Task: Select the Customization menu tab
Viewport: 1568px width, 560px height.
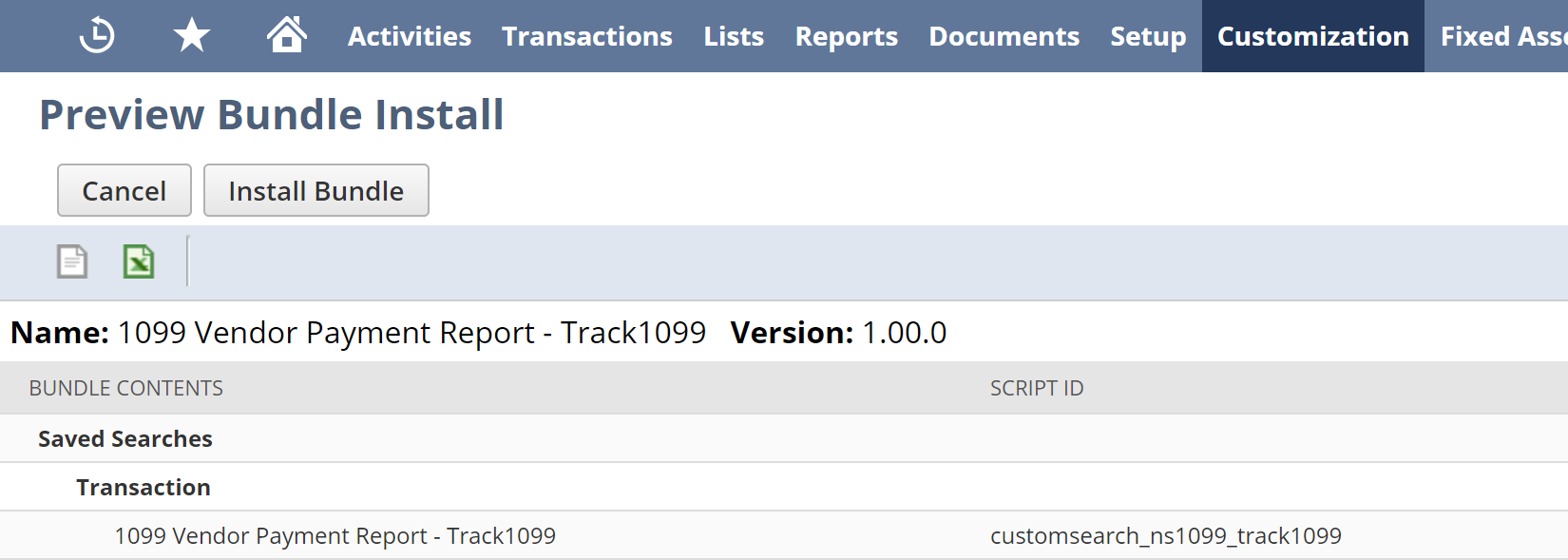Action: pos(1313,36)
